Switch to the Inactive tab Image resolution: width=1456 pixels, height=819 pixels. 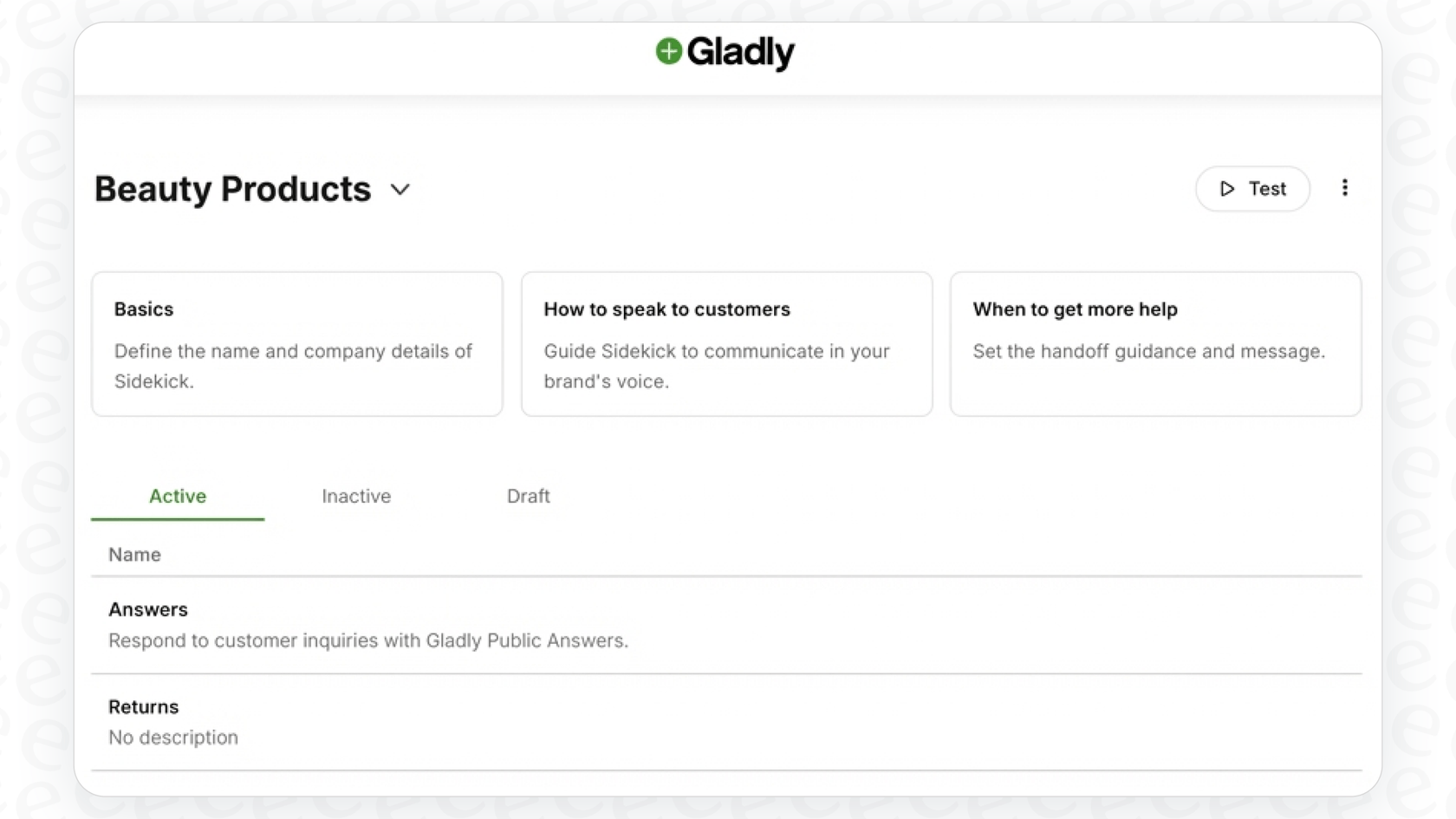click(x=355, y=496)
